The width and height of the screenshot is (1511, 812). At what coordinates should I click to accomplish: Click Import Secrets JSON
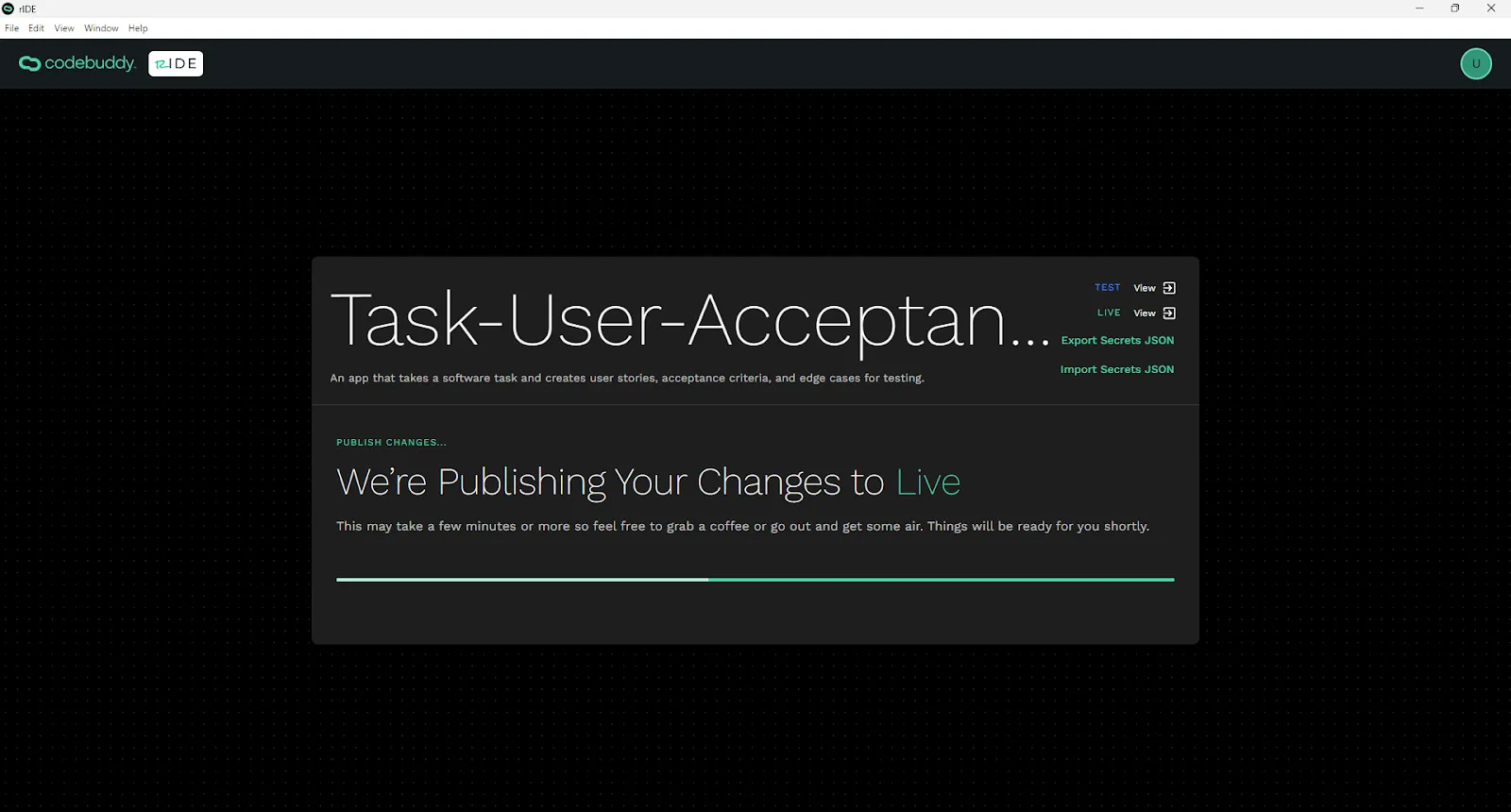pyautogui.click(x=1117, y=369)
